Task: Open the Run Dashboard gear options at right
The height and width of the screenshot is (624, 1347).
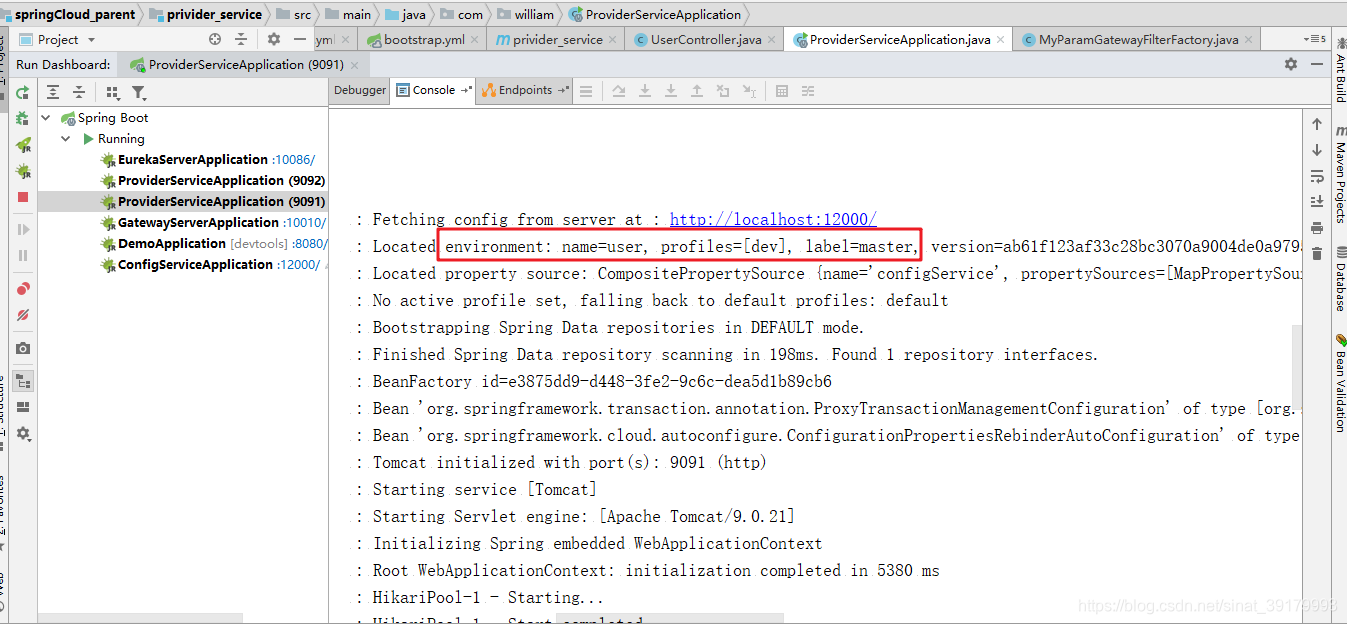Action: [x=1291, y=64]
